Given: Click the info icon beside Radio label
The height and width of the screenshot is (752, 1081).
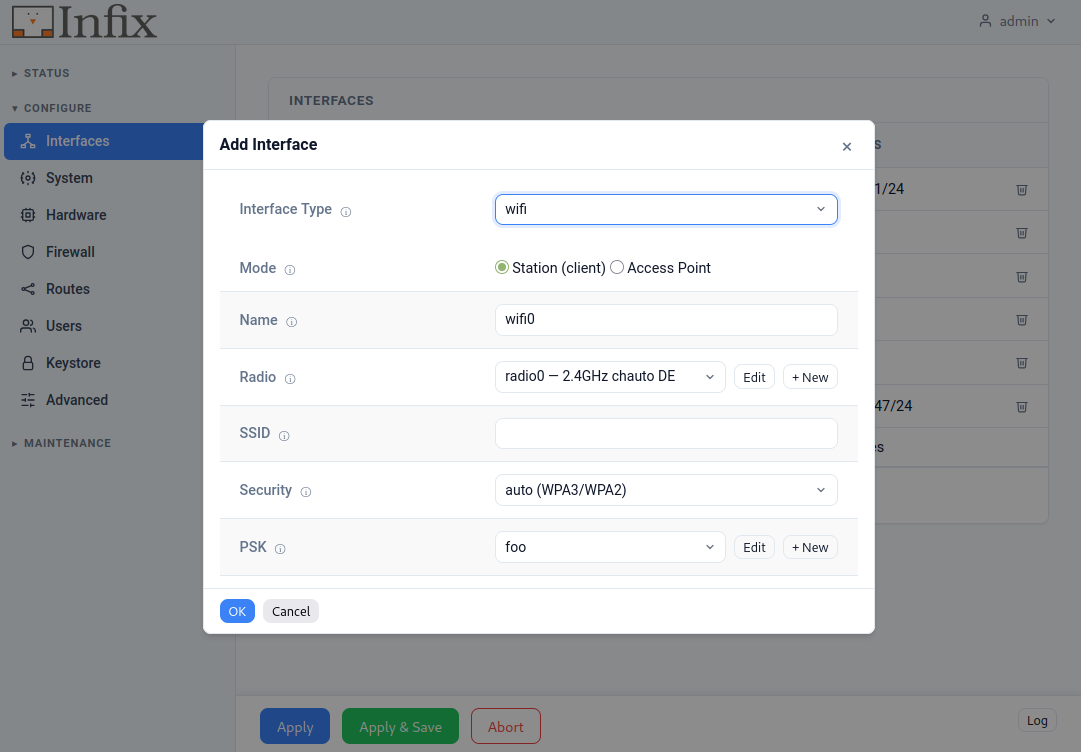Looking at the screenshot, I should (290, 379).
